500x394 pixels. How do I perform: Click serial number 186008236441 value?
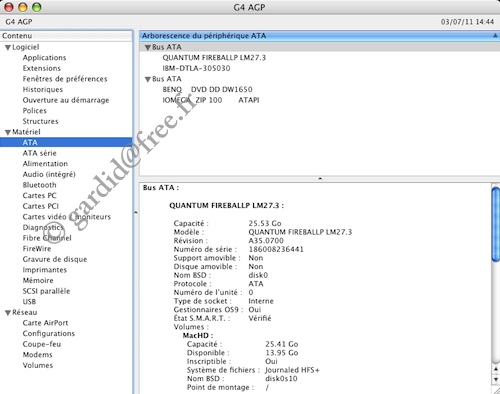tap(276, 249)
